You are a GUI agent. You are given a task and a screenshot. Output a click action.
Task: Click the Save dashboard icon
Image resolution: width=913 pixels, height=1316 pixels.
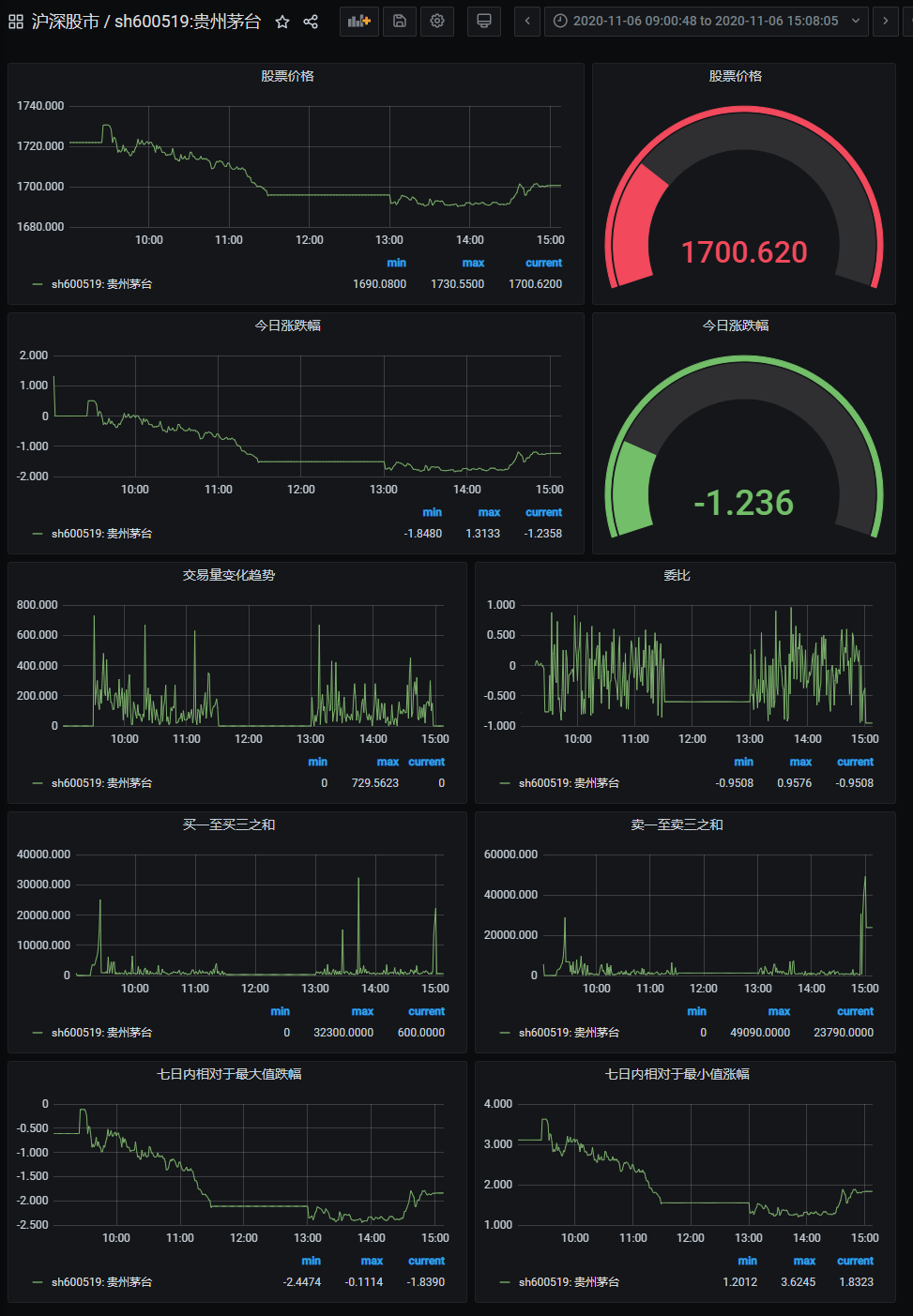399,21
